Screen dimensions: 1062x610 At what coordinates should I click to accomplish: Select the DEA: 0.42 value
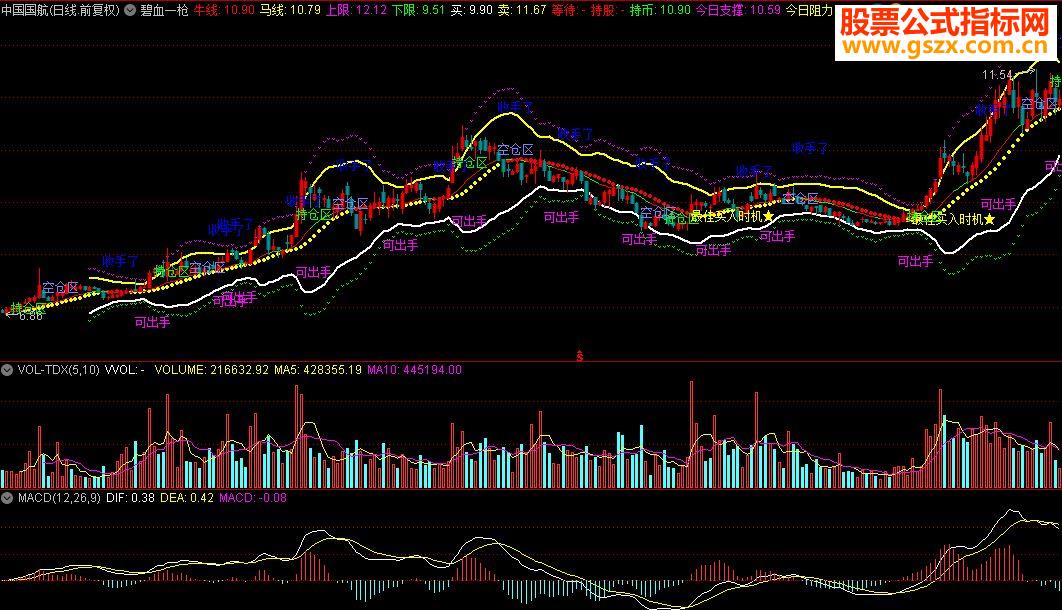(x=187, y=498)
